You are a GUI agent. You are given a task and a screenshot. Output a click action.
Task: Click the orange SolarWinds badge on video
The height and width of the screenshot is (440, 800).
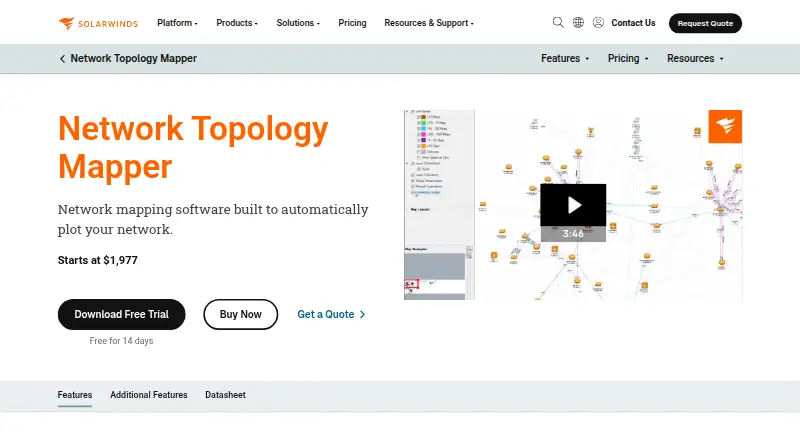click(x=725, y=127)
